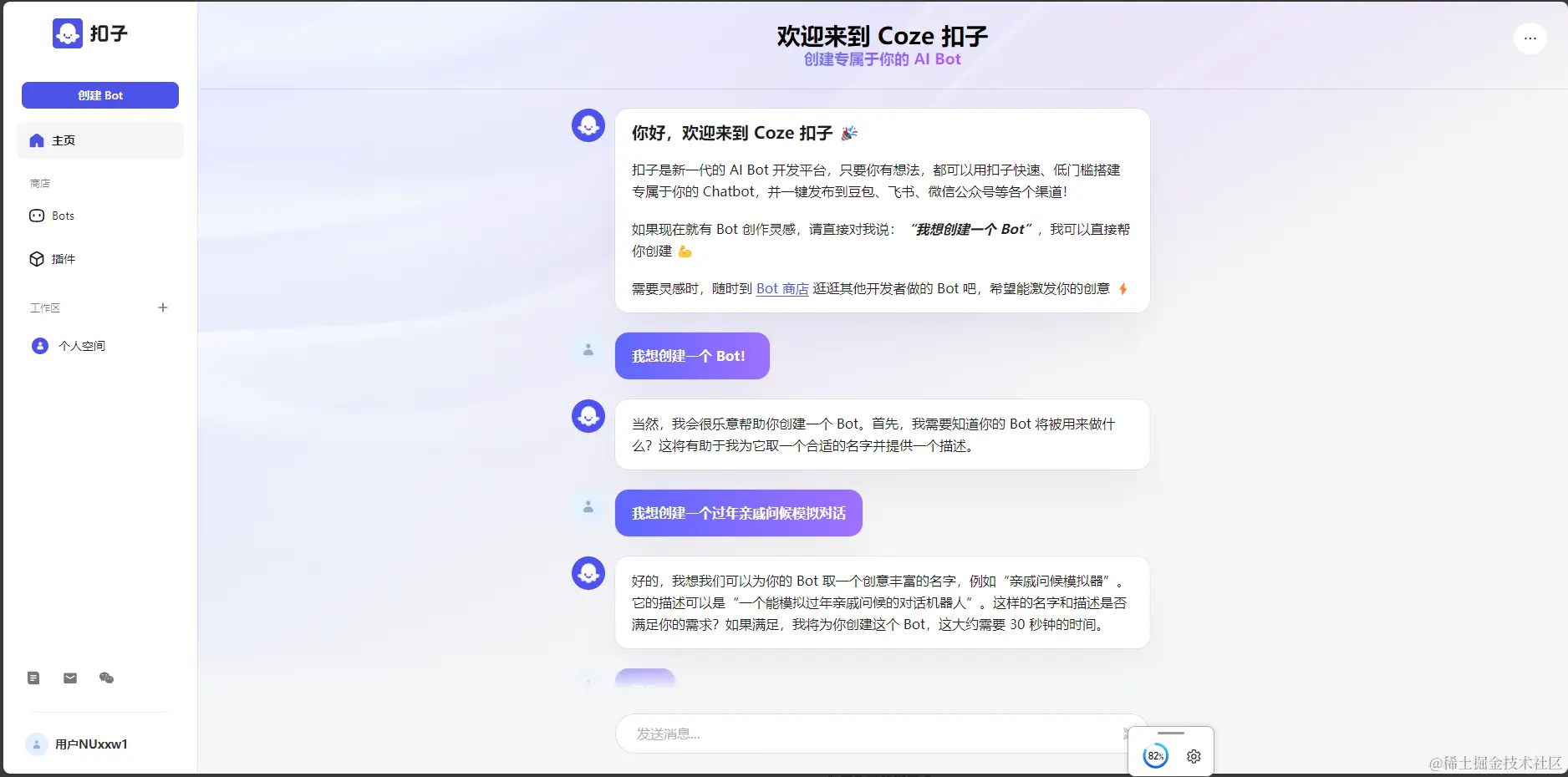Click the page title "欢迎来到 Coze 扣子"
Screen dimensions: 1568x777
point(883,36)
